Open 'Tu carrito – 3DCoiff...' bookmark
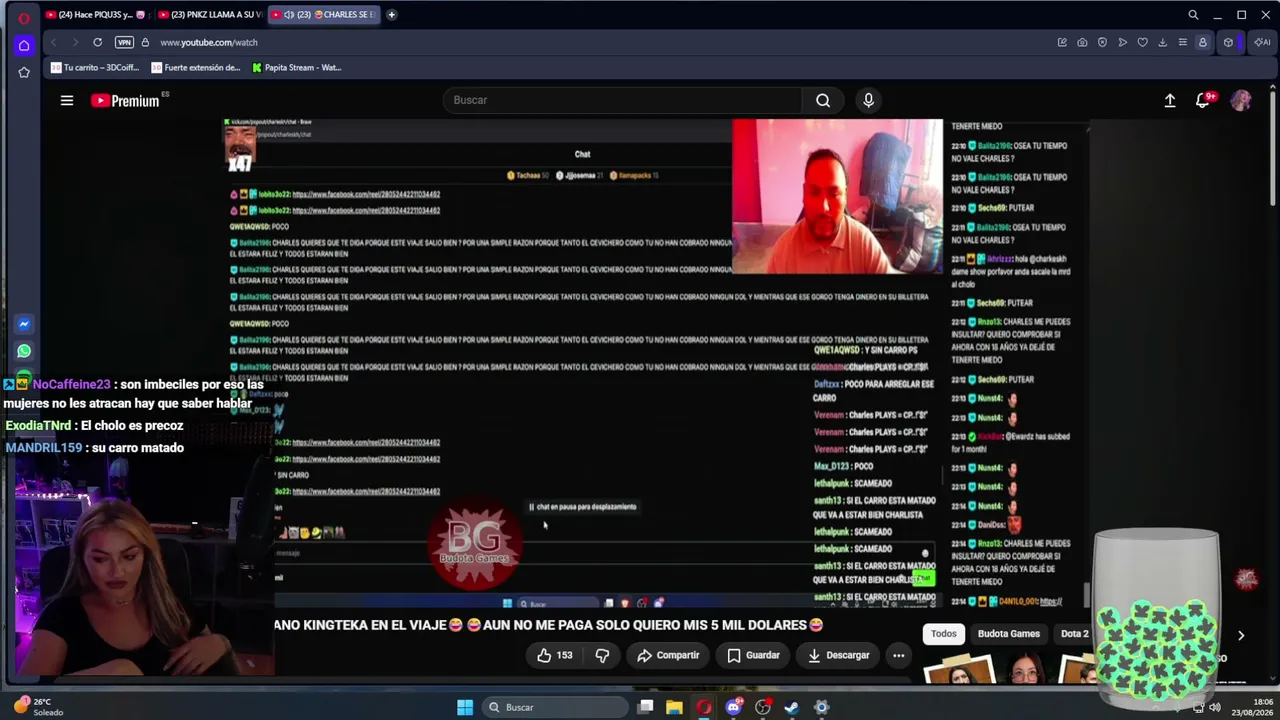 click(94, 68)
